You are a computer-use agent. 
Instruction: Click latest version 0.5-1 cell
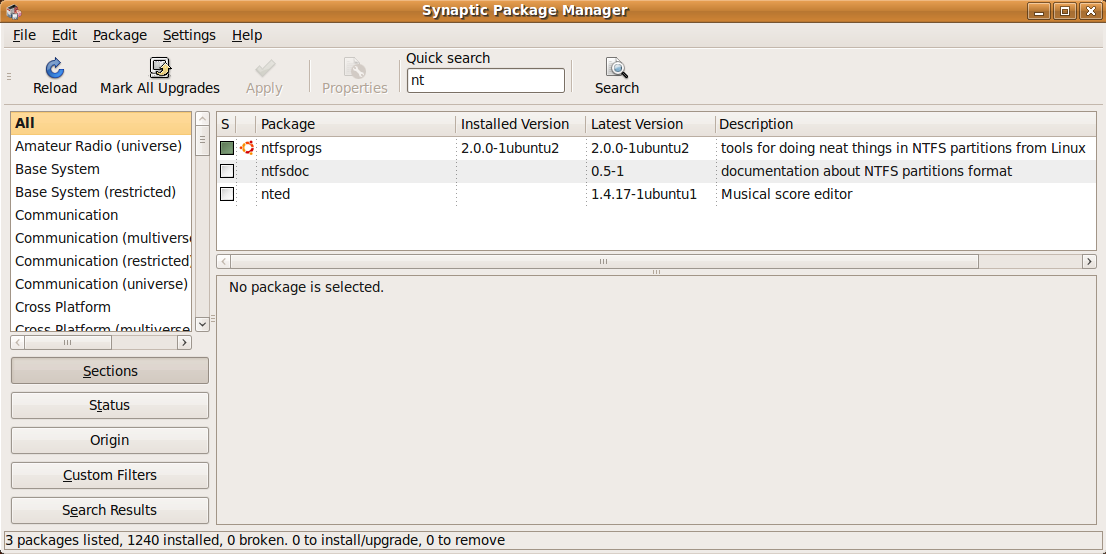607,171
